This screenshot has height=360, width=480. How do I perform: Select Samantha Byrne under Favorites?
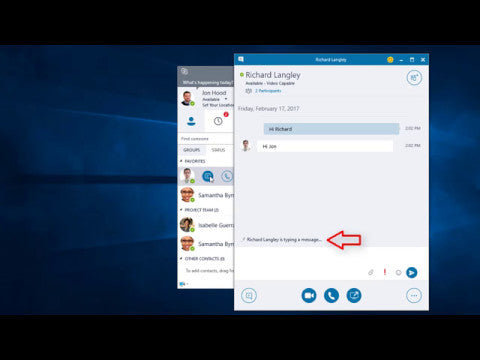tap(206, 195)
